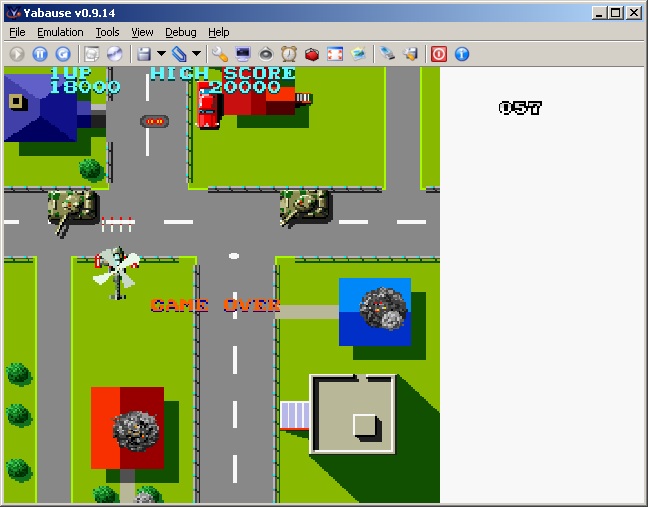Toggle the alarm clock frame limiter icon
This screenshot has height=507, width=648.
point(289,54)
